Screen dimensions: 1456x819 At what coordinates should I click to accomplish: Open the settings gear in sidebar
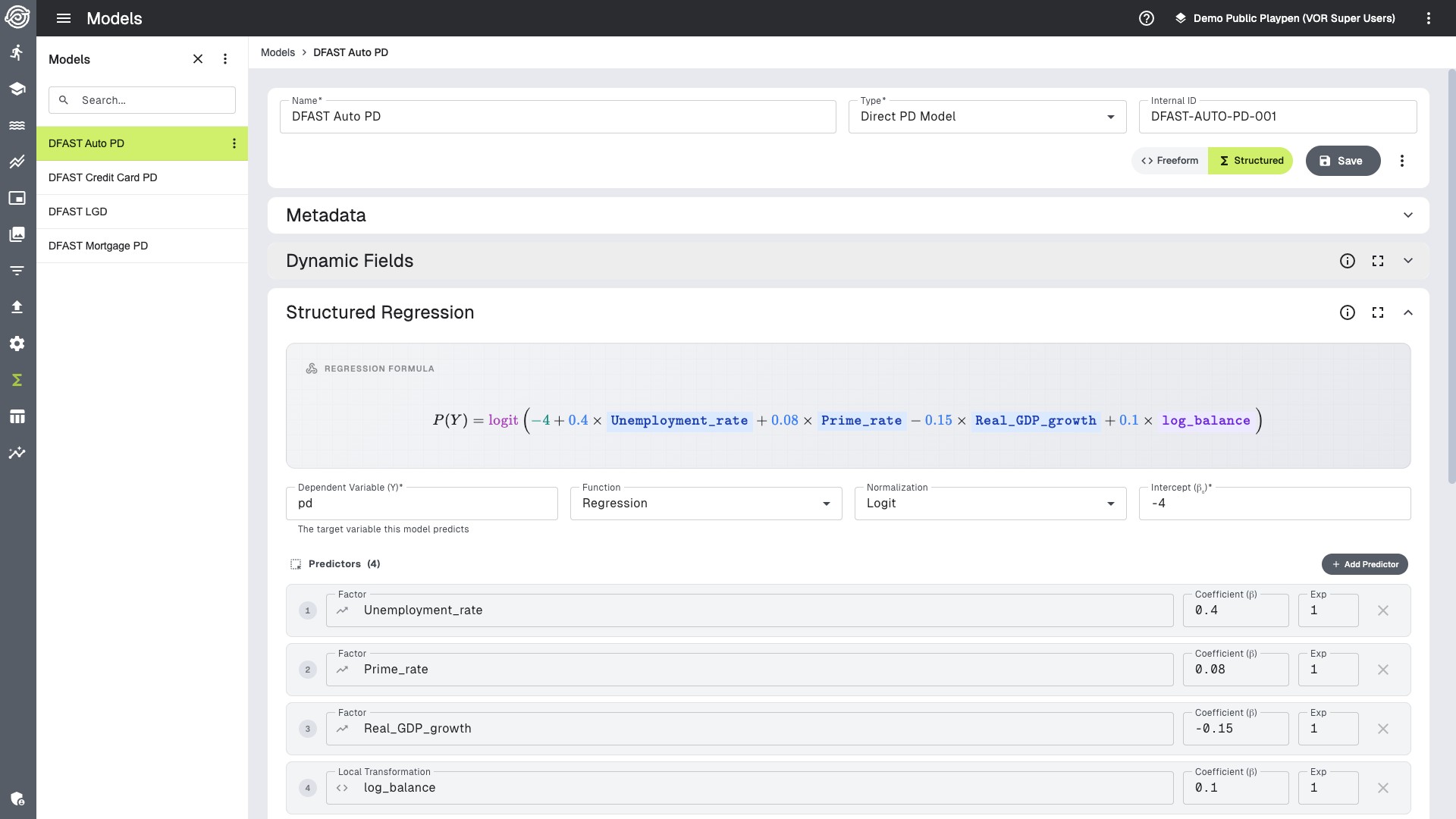coord(17,344)
